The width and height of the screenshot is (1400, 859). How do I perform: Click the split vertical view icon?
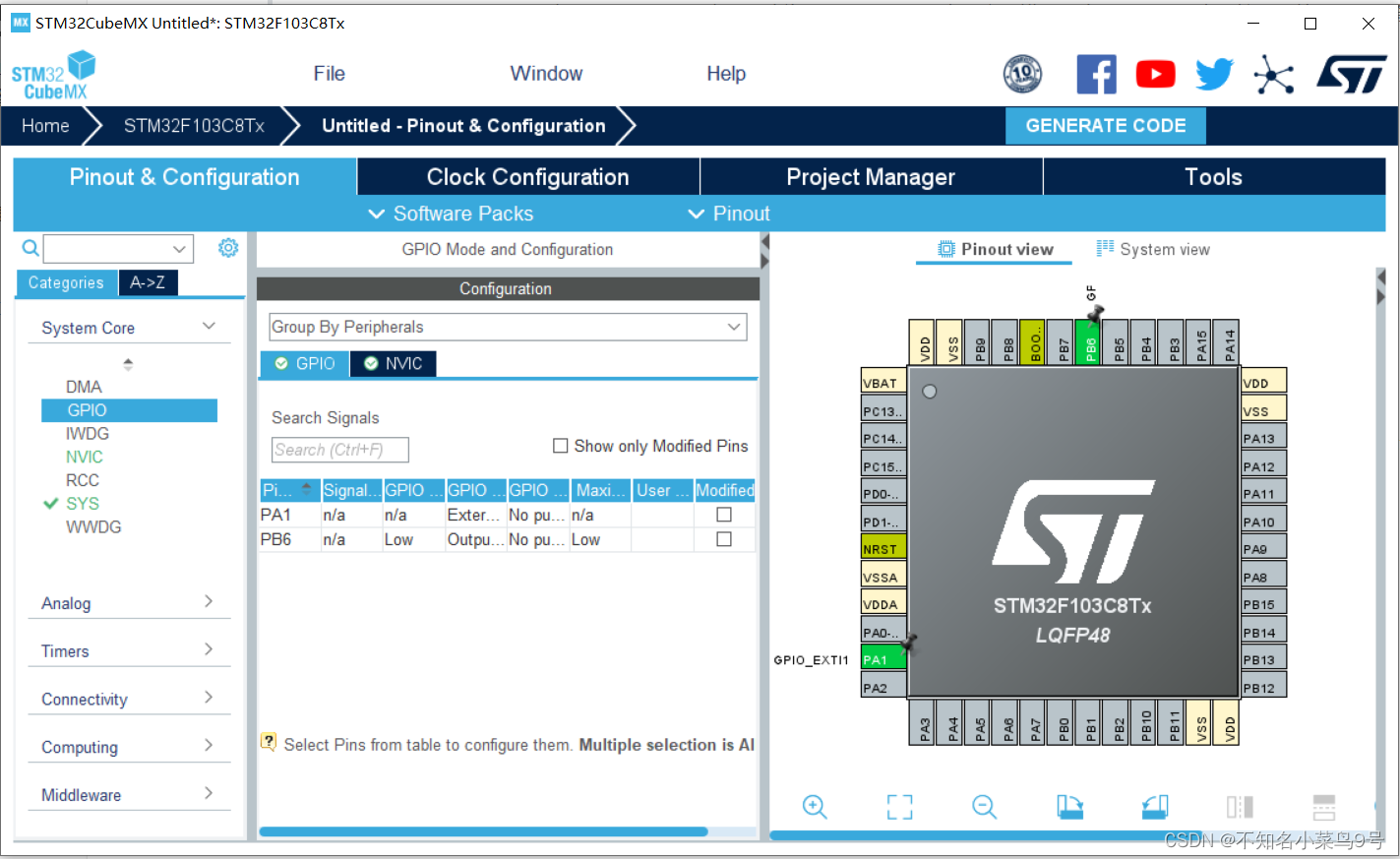(1240, 807)
